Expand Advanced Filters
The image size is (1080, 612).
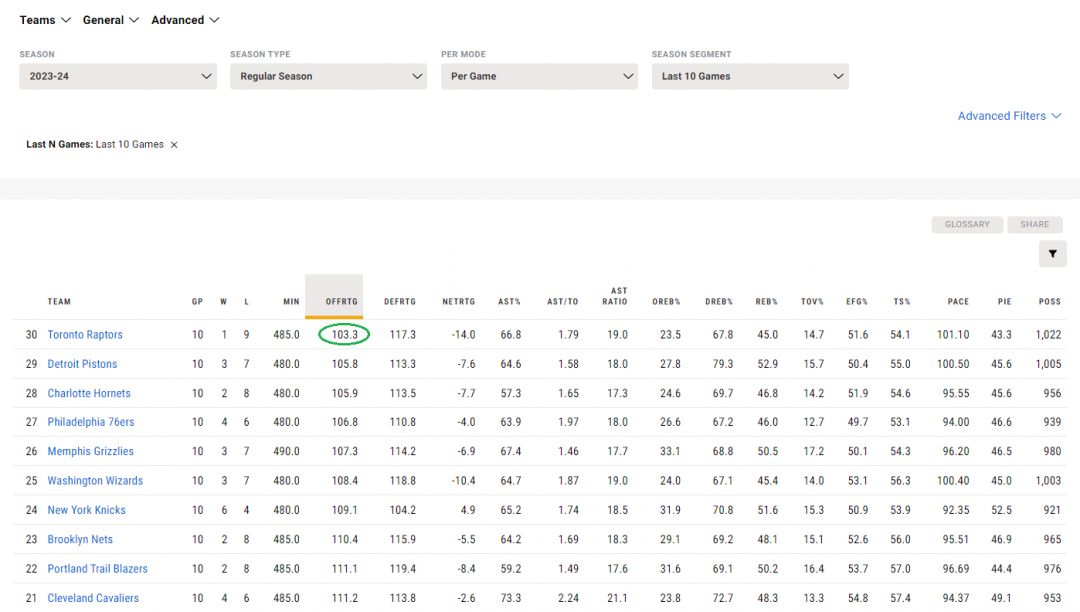1009,116
